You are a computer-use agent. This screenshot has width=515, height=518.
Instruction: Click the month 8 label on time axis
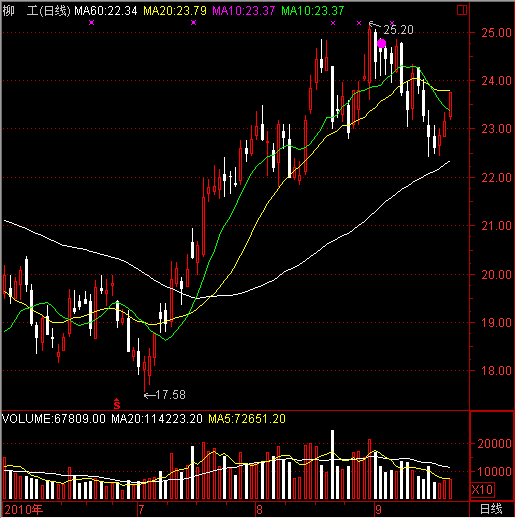click(x=259, y=510)
